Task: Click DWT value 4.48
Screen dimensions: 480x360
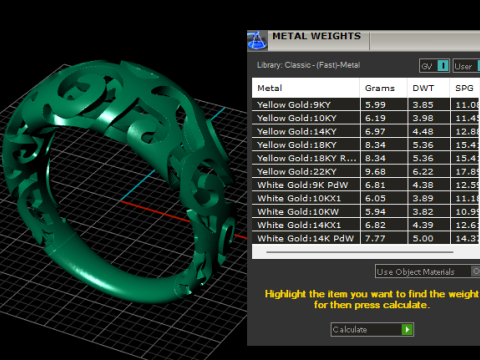Action: [x=423, y=131]
